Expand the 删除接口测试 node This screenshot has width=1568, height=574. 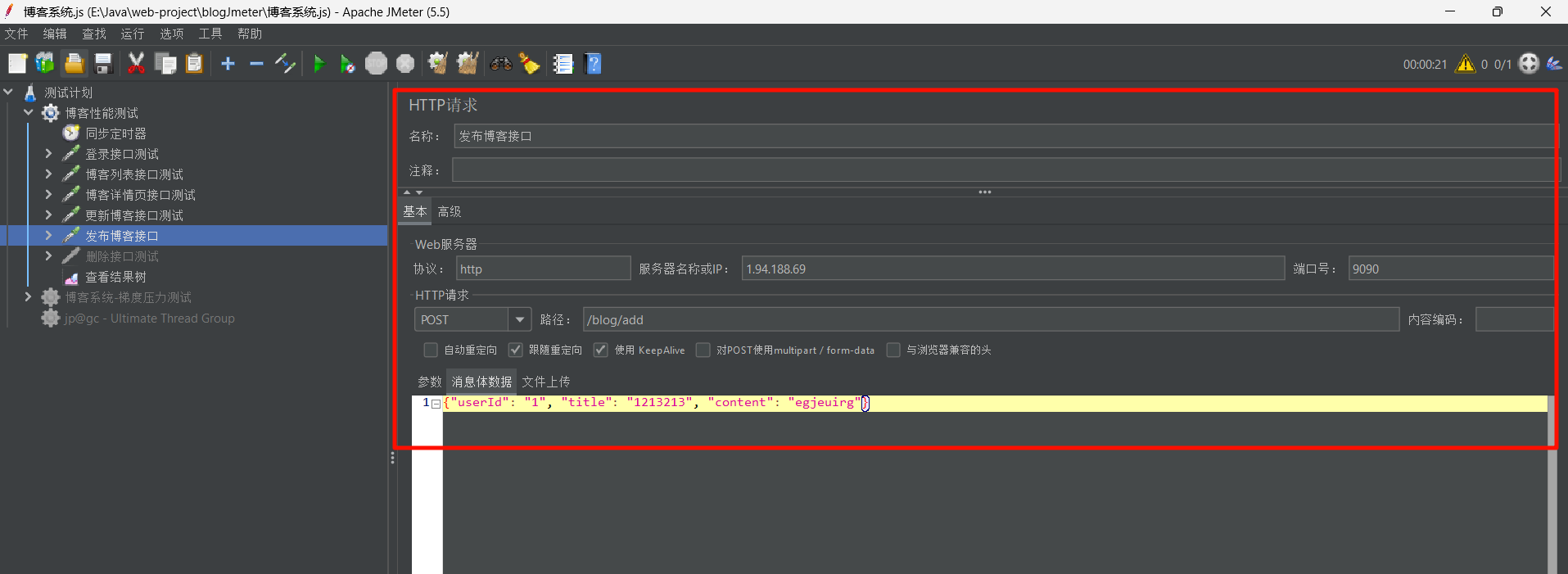(48, 255)
